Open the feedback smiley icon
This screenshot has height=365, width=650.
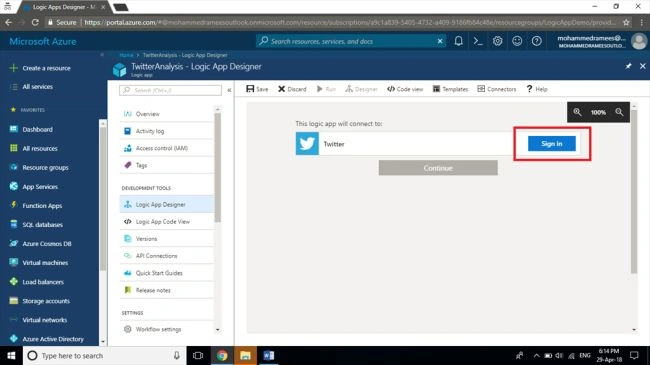[x=517, y=41]
